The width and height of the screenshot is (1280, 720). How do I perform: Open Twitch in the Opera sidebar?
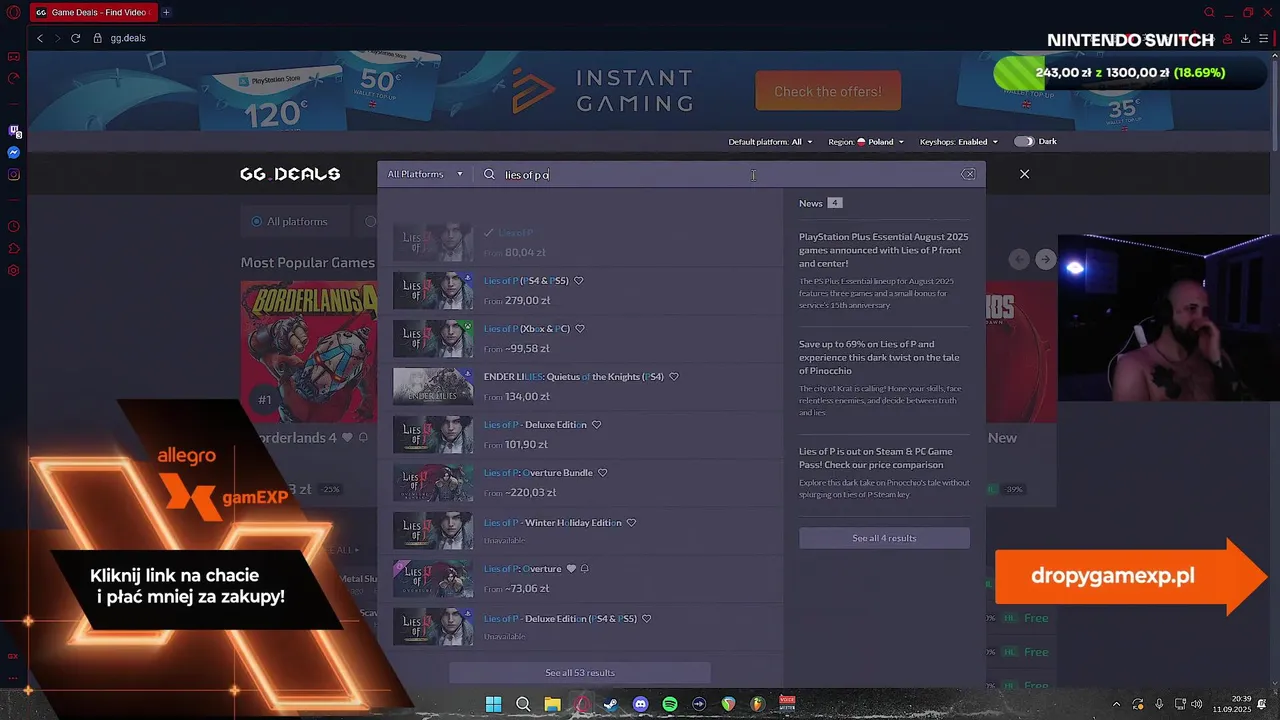click(14, 131)
